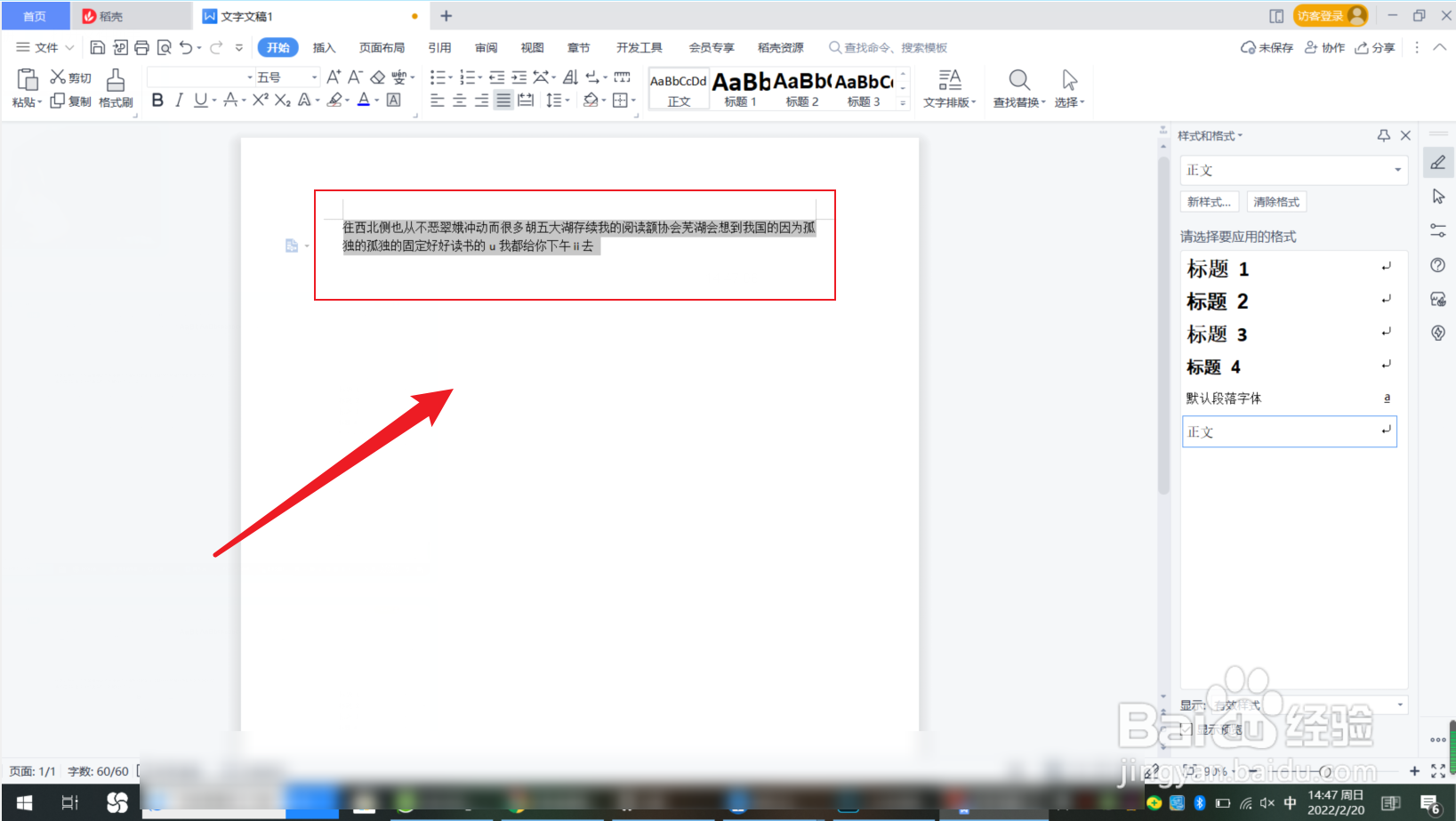The image size is (1456, 821).
Task: Click the red font color A icon
Action: [363, 101]
